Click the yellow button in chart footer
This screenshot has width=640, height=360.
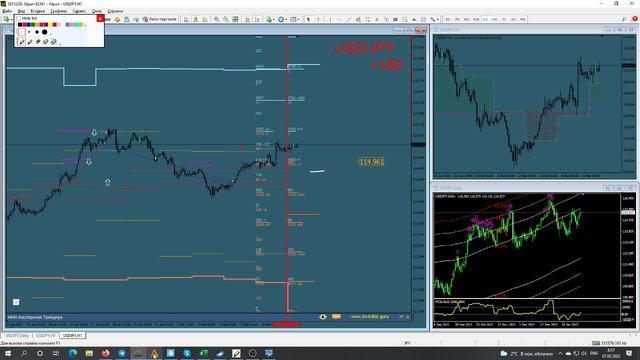336,316
